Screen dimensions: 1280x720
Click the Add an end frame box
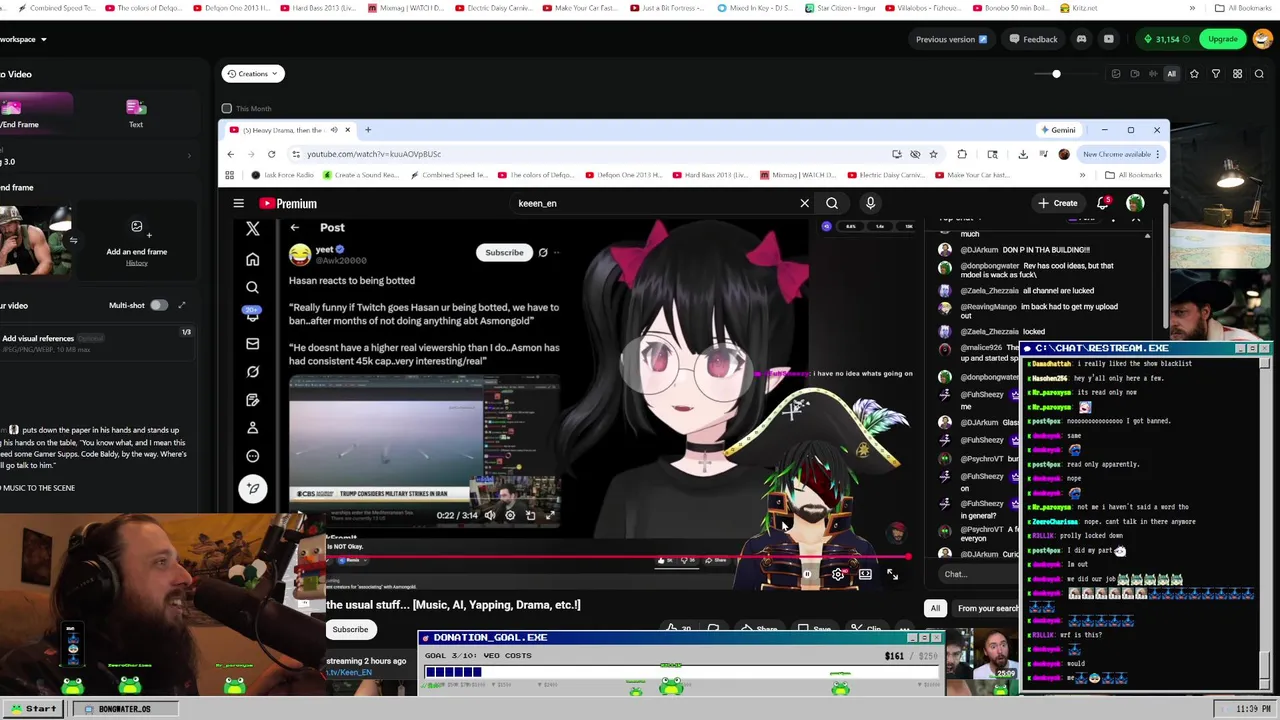point(136,241)
